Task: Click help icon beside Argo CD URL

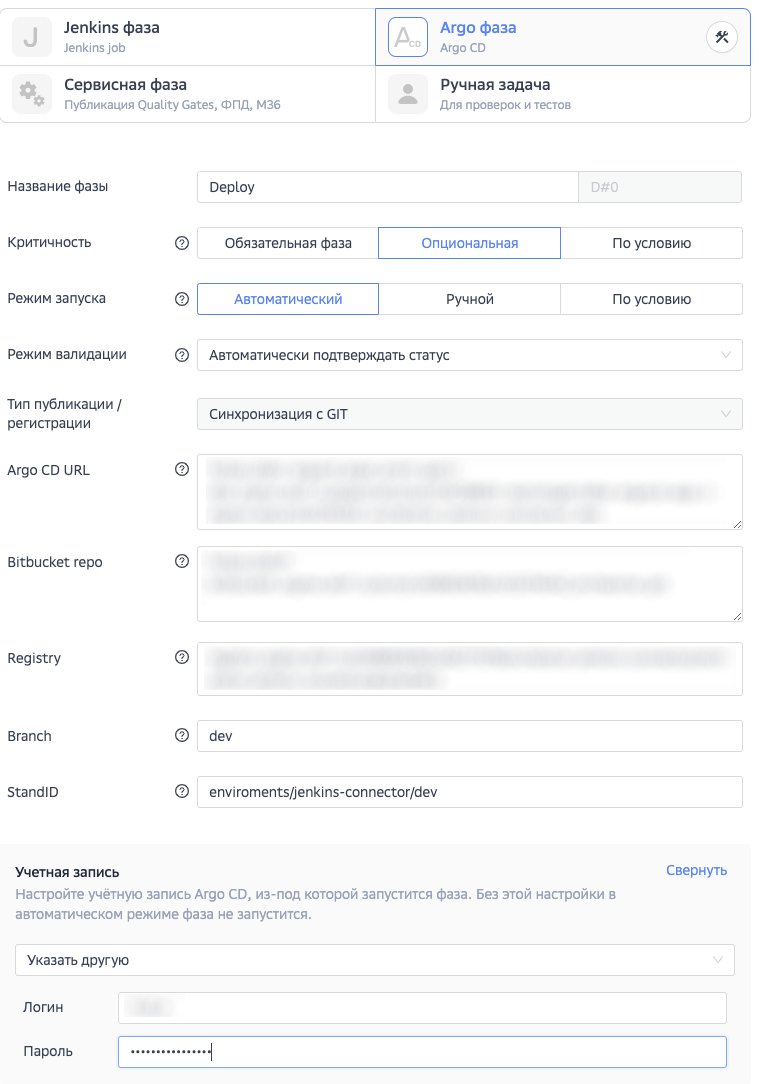Action: click(182, 469)
